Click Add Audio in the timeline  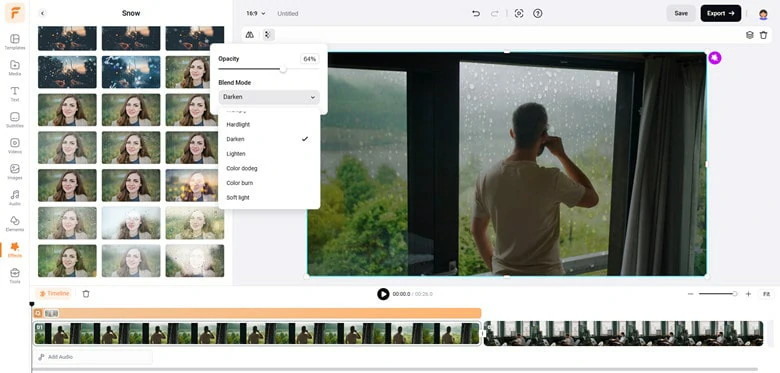[x=93, y=357]
